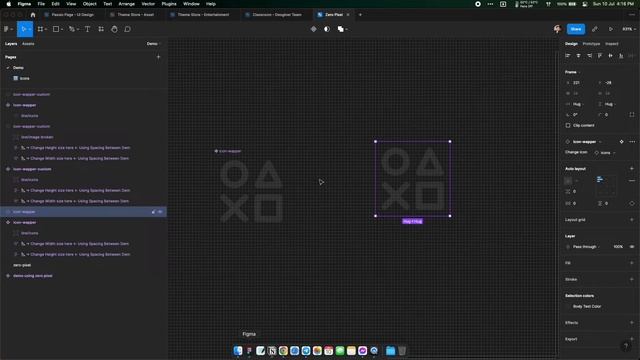This screenshot has width=640, height=360.
Task: Open the Arrange menu
Action: coord(127,4)
